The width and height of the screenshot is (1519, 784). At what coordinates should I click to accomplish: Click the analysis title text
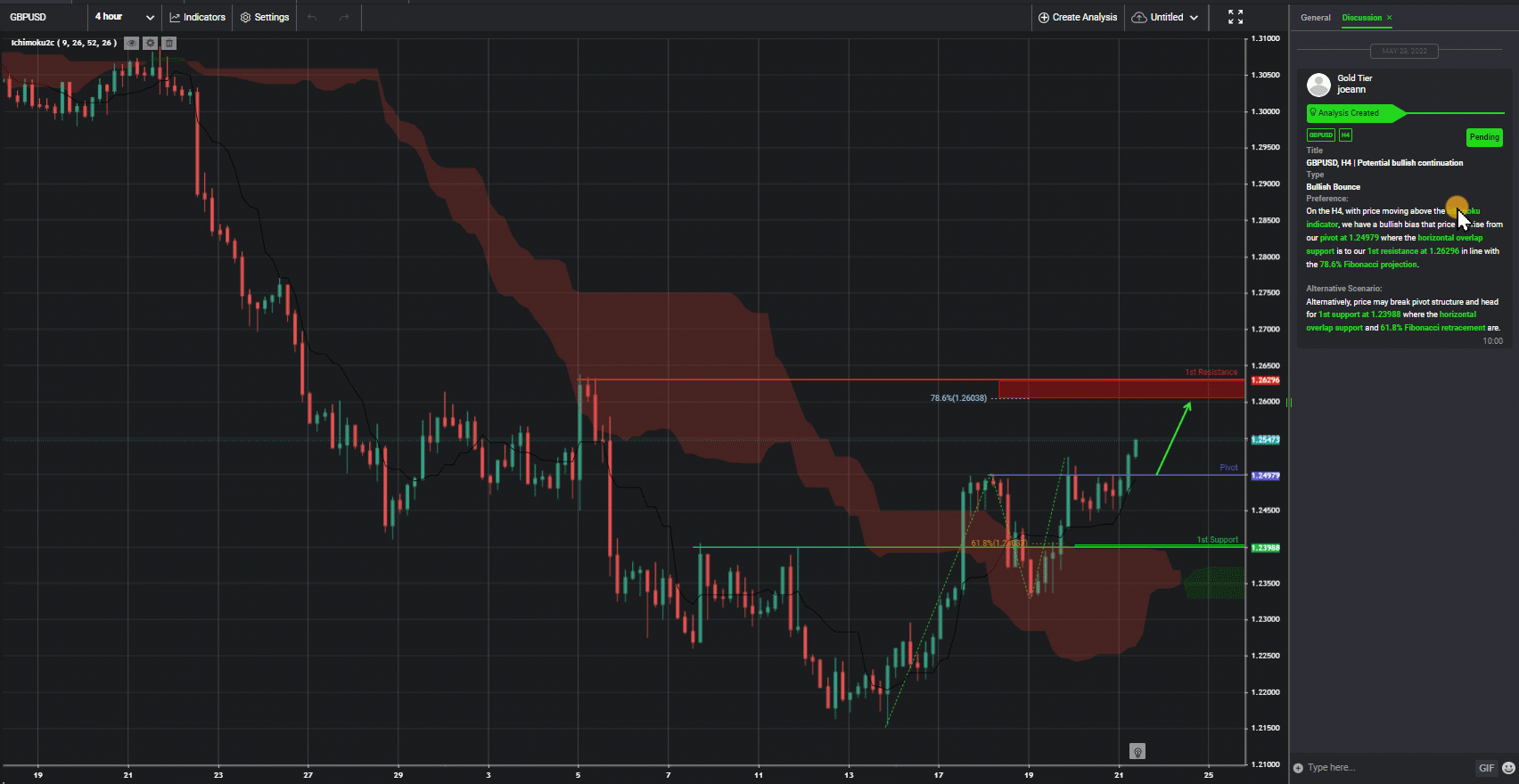[x=1384, y=163]
